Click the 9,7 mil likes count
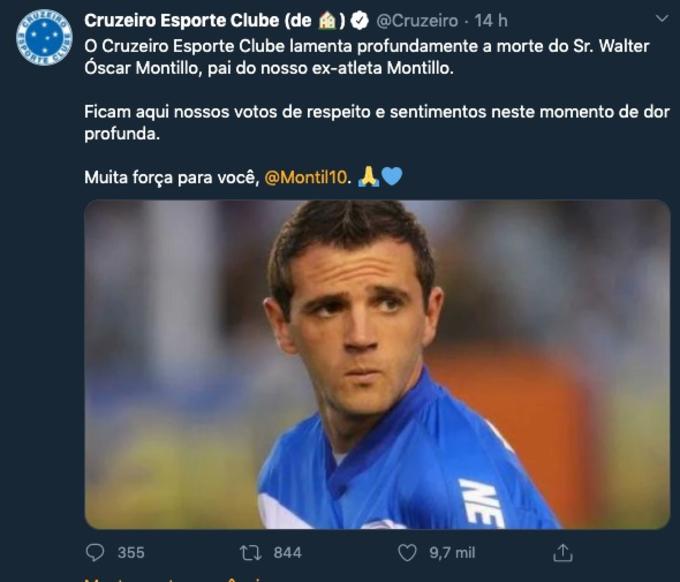The width and height of the screenshot is (680, 582). (452, 552)
